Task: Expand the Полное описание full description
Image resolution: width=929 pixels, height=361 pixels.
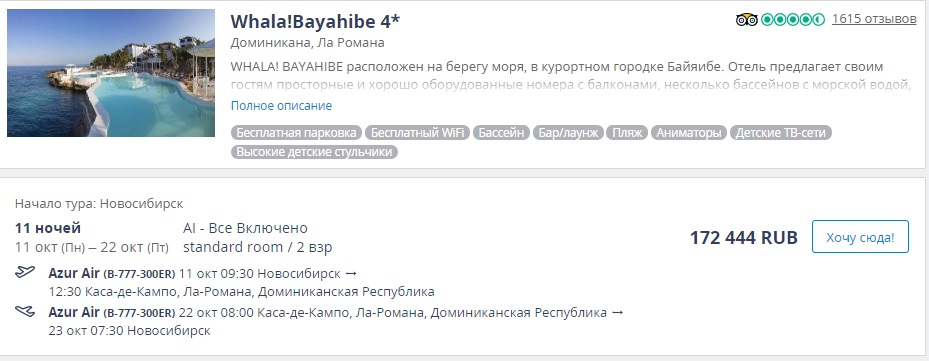Action: (281, 106)
